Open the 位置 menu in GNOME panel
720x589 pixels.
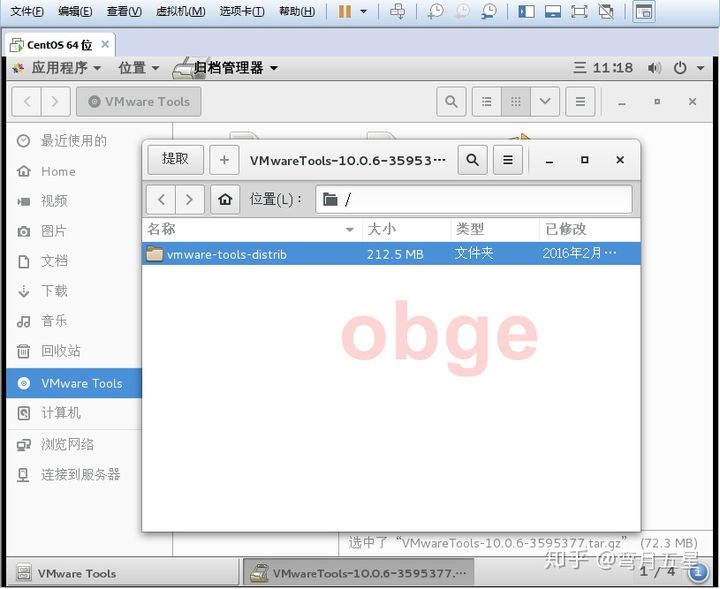click(x=139, y=68)
